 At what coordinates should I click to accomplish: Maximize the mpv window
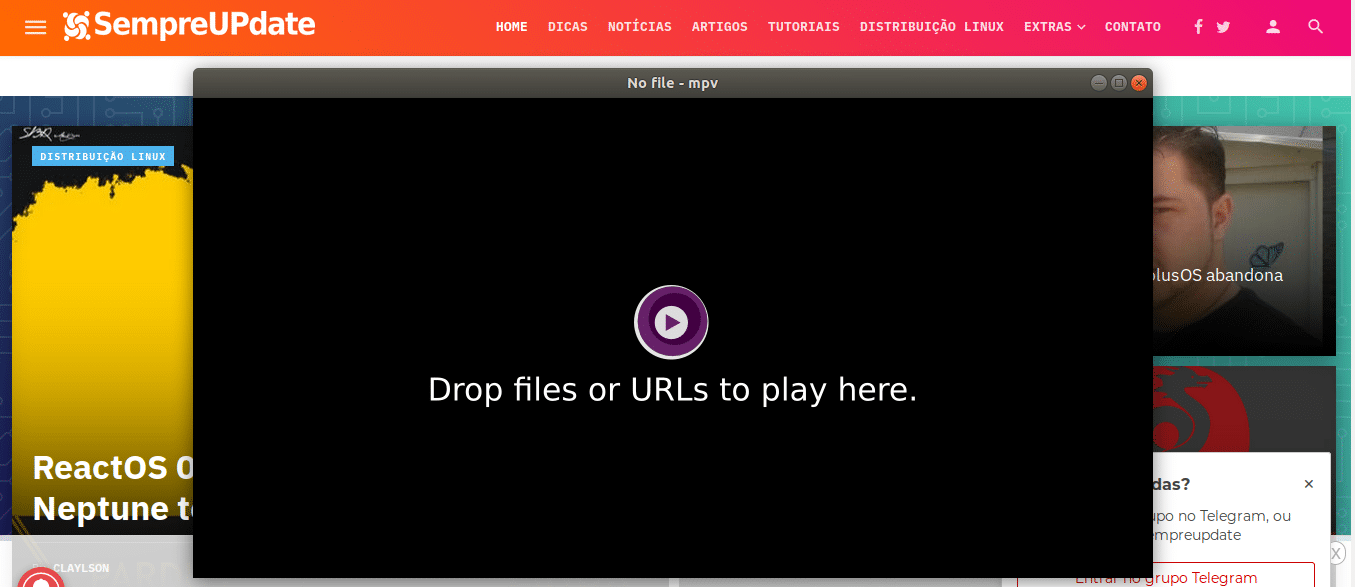(x=1119, y=83)
